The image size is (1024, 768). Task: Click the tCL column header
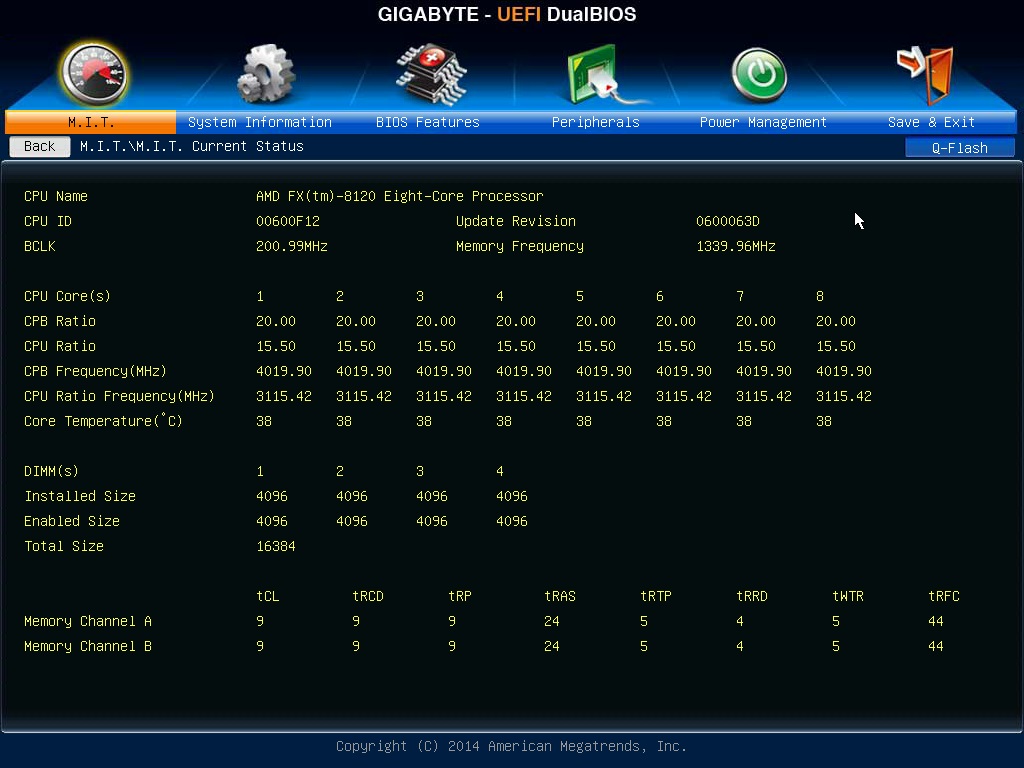tap(268, 596)
